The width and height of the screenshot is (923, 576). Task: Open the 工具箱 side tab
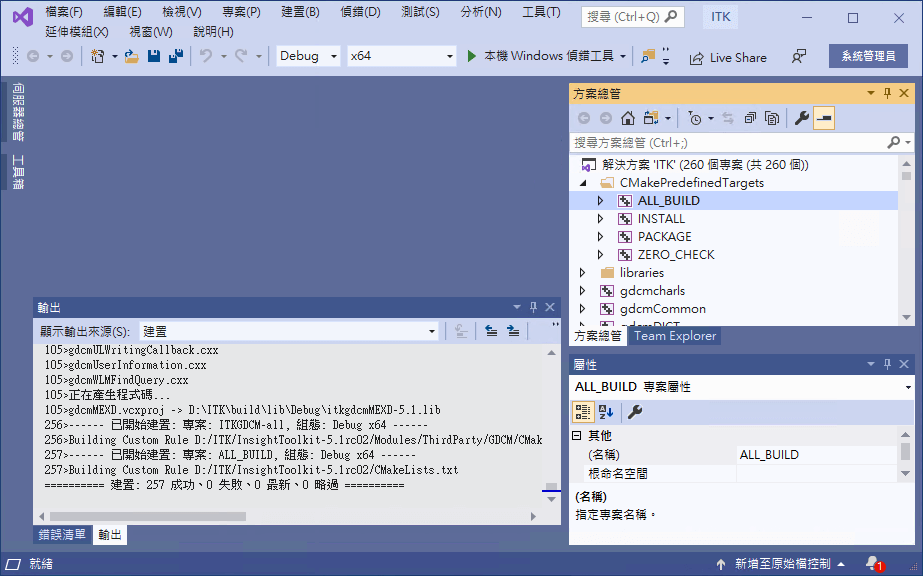pos(18,172)
